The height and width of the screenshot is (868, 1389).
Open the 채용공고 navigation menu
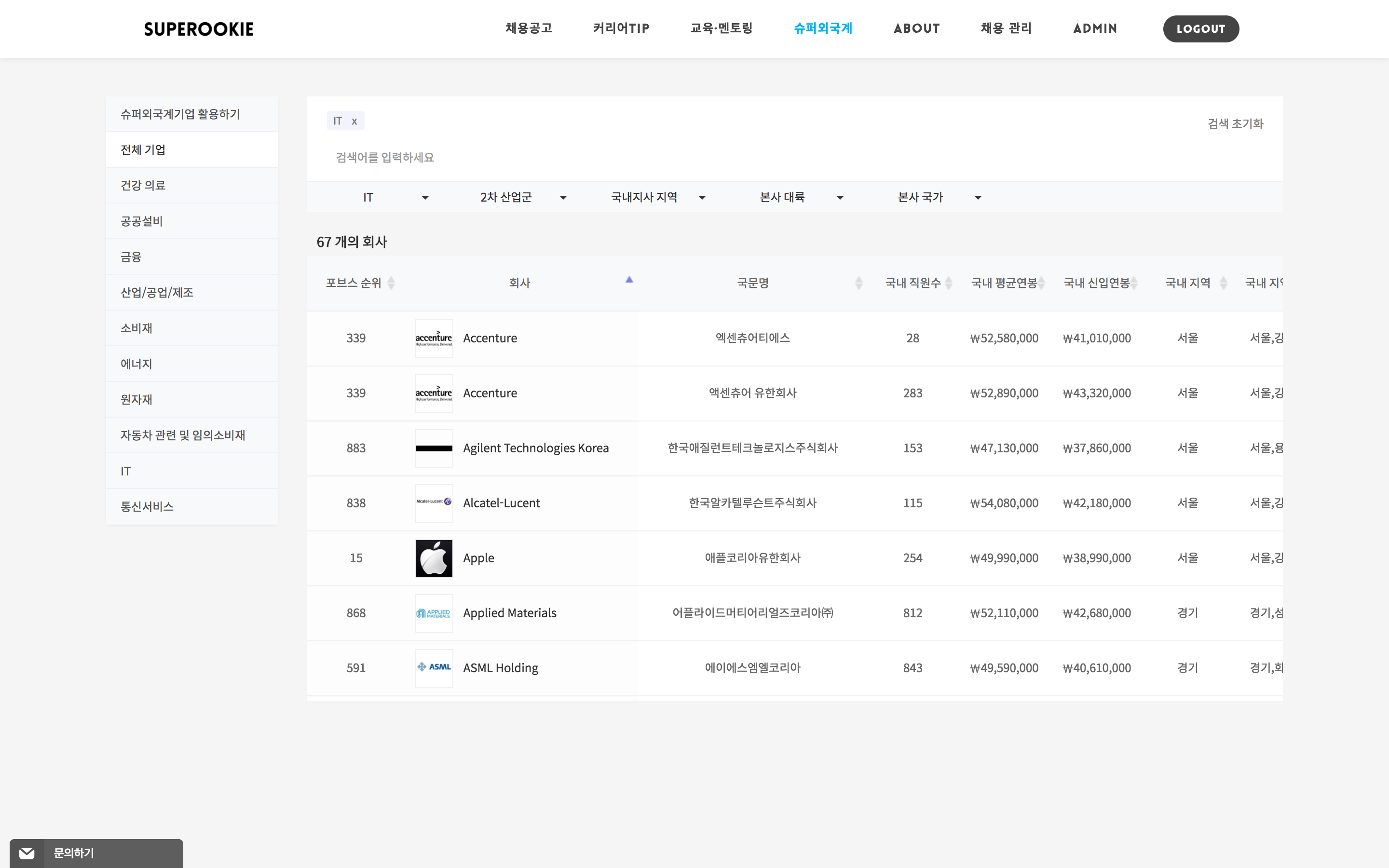(529, 28)
